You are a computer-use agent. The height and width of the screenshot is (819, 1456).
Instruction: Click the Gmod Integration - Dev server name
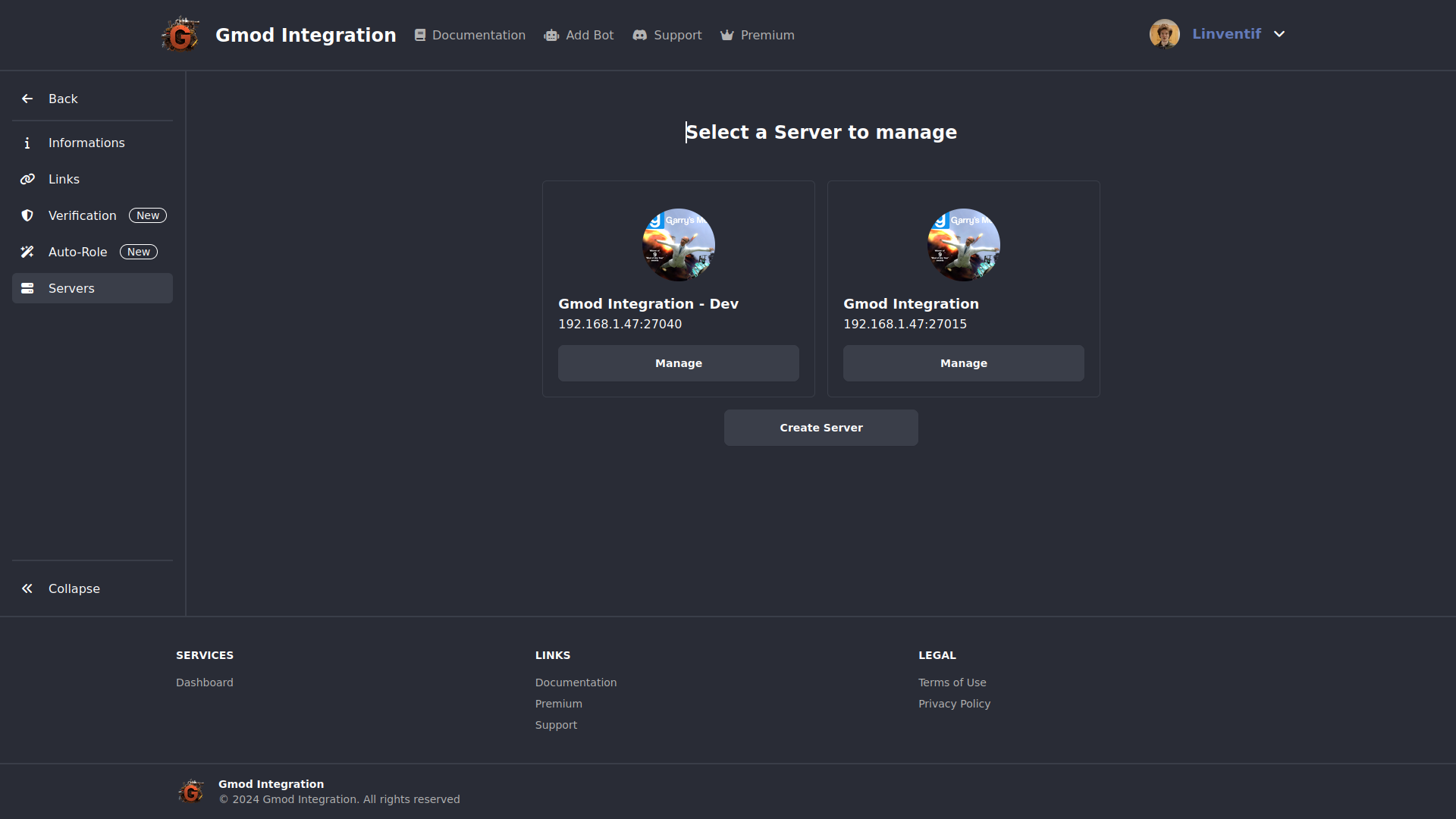(648, 303)
